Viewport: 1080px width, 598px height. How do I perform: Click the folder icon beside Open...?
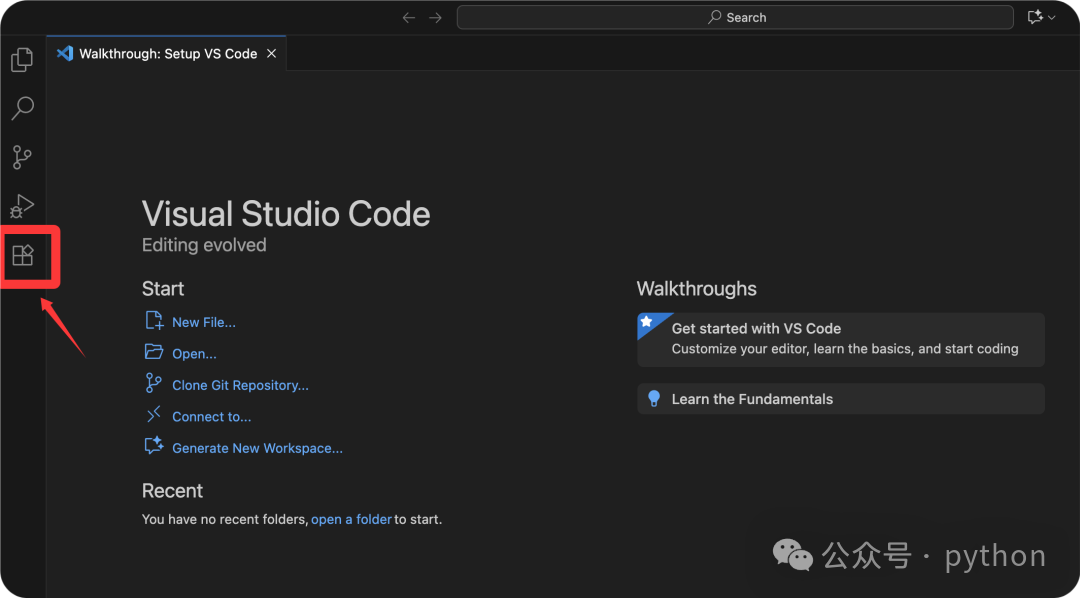(154, 352)
